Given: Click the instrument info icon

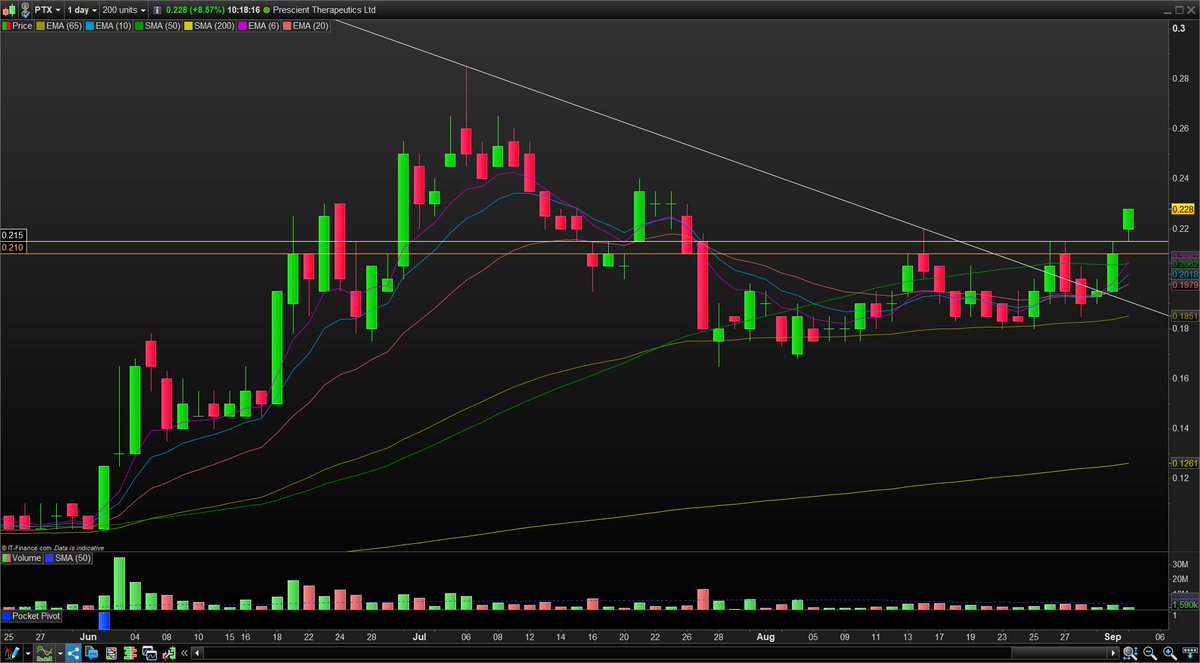Looking at the screenshot, I should 157,10.
